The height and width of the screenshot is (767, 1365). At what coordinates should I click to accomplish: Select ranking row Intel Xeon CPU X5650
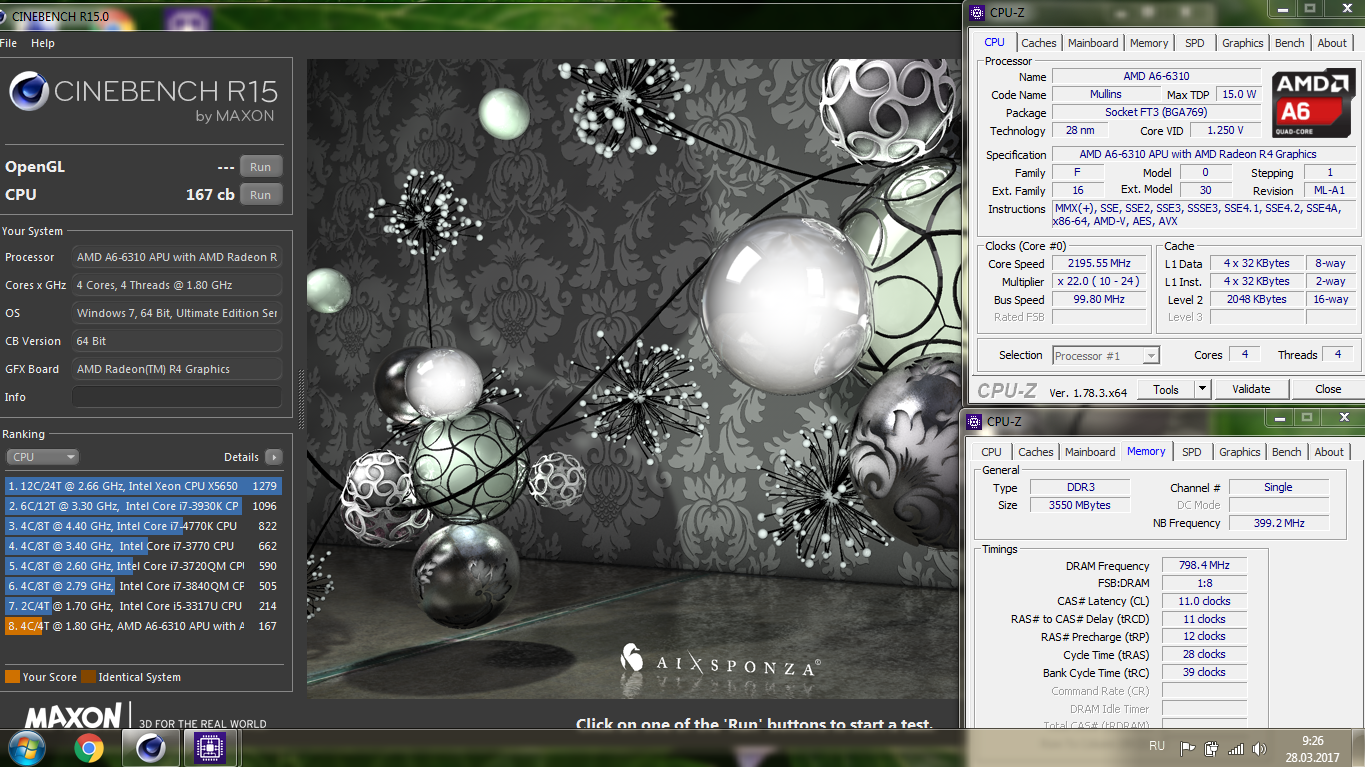point(143,486)
